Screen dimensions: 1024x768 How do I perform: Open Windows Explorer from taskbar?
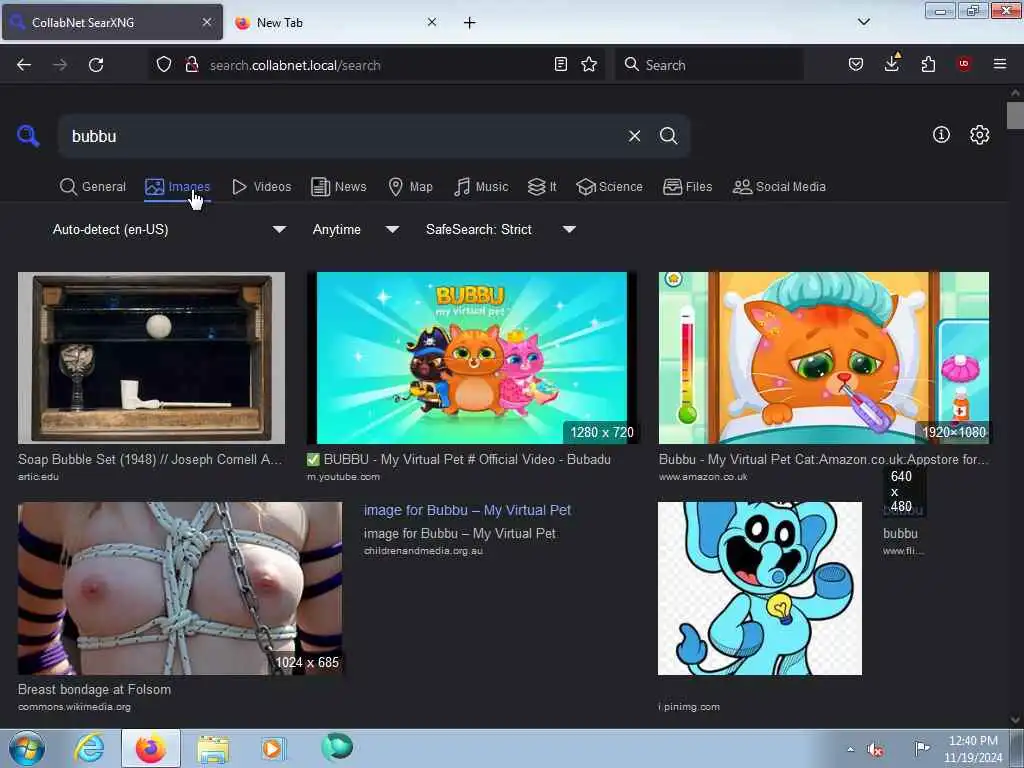pos(213,748)
